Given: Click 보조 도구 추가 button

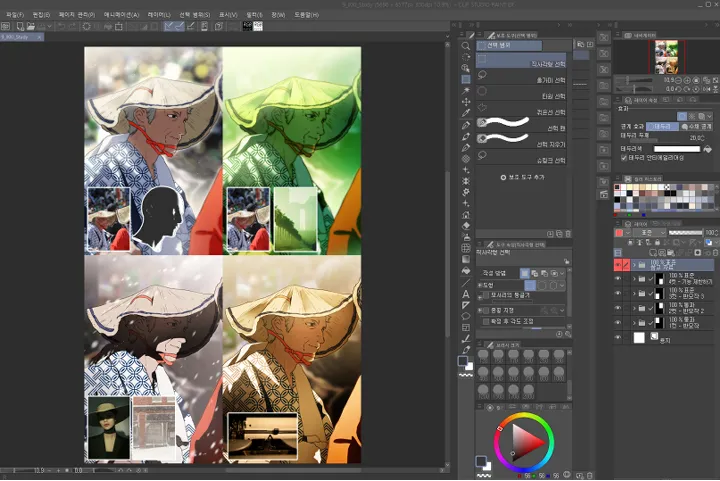Looking at the screenshot, I should 522,177.
